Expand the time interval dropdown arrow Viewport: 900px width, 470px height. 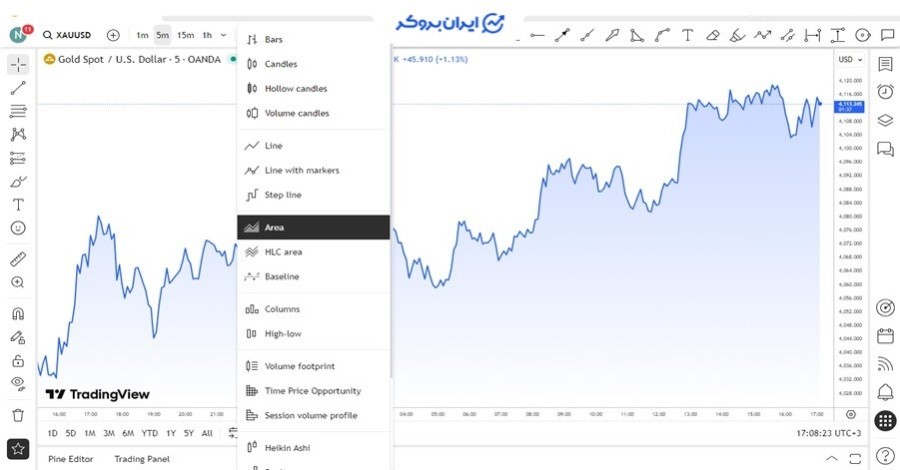coord(223,35)
